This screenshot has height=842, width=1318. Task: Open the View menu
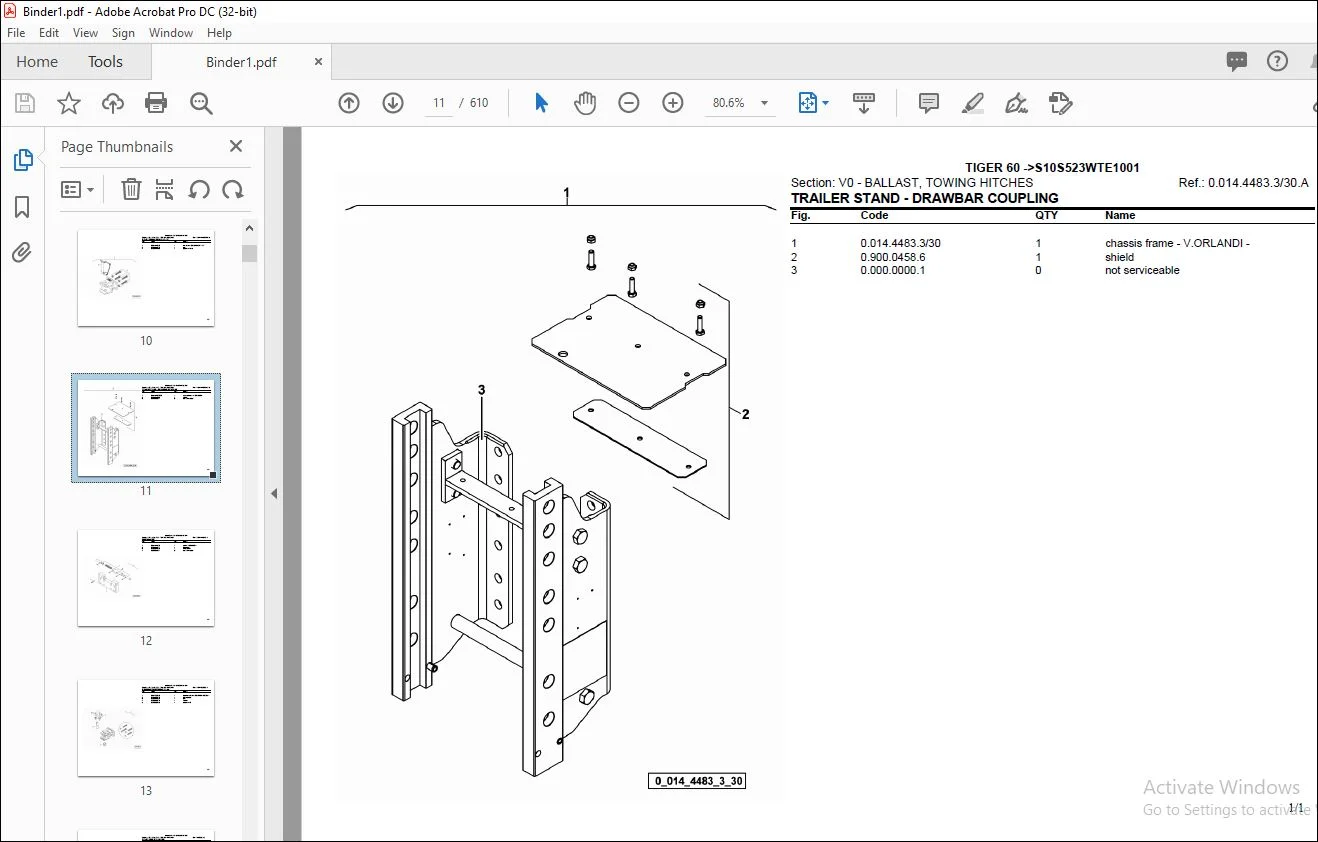point(85,33)
